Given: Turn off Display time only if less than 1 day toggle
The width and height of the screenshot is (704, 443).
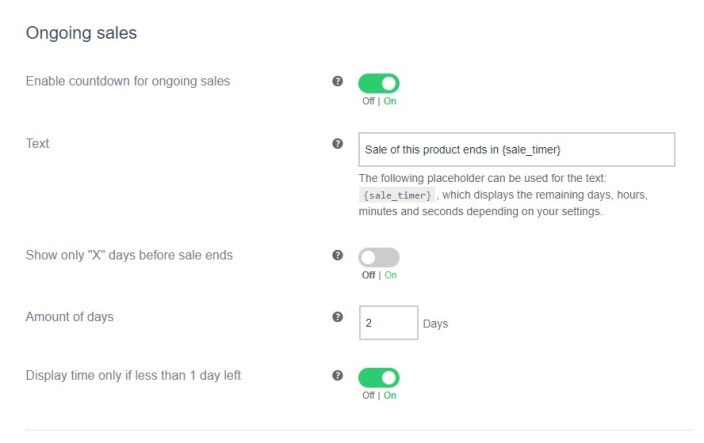Looking at the screenshot, I should 379,377.
